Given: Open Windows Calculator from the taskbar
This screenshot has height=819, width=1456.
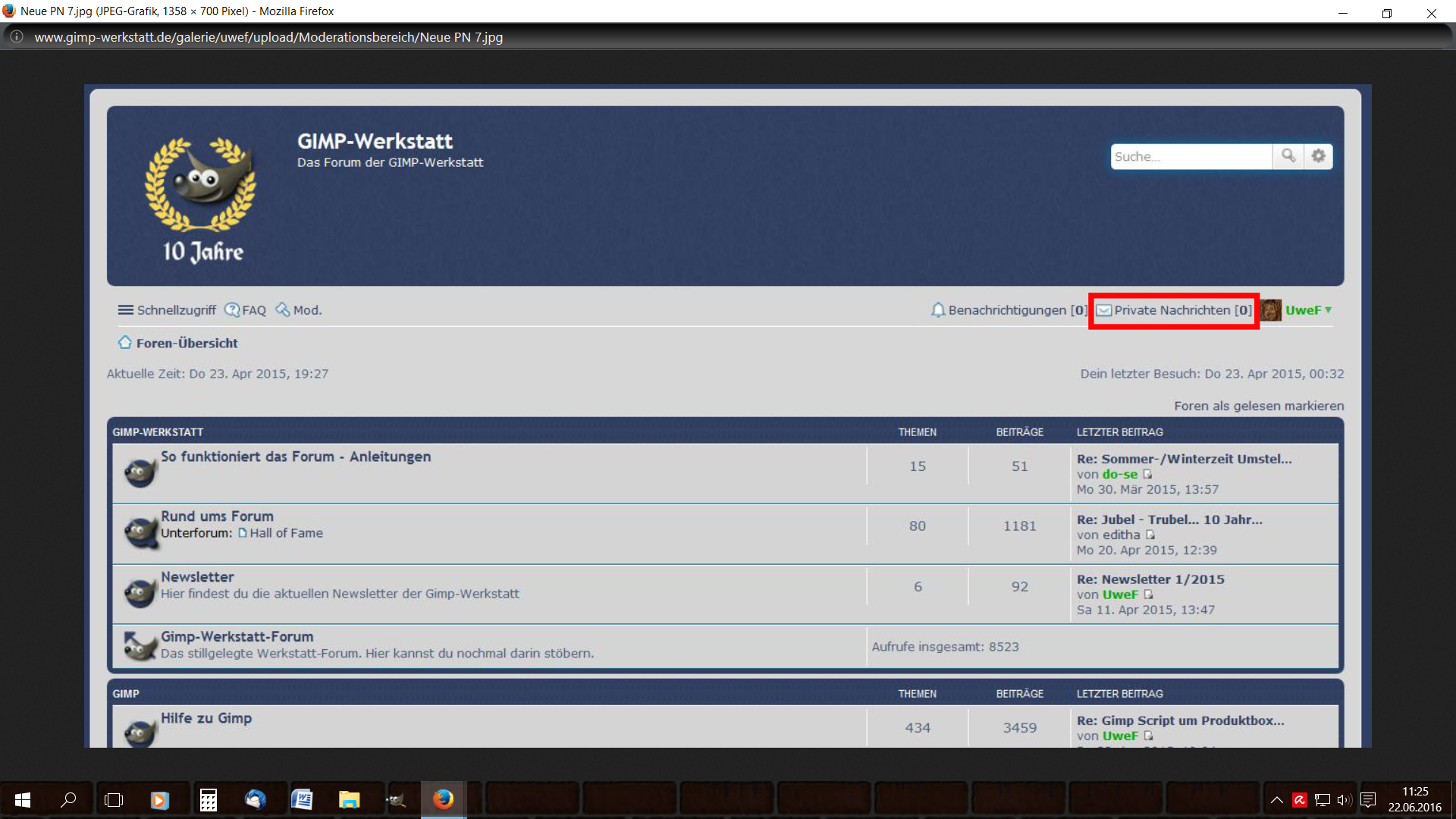Looking at the screenshot, I should tap(208, 799).
